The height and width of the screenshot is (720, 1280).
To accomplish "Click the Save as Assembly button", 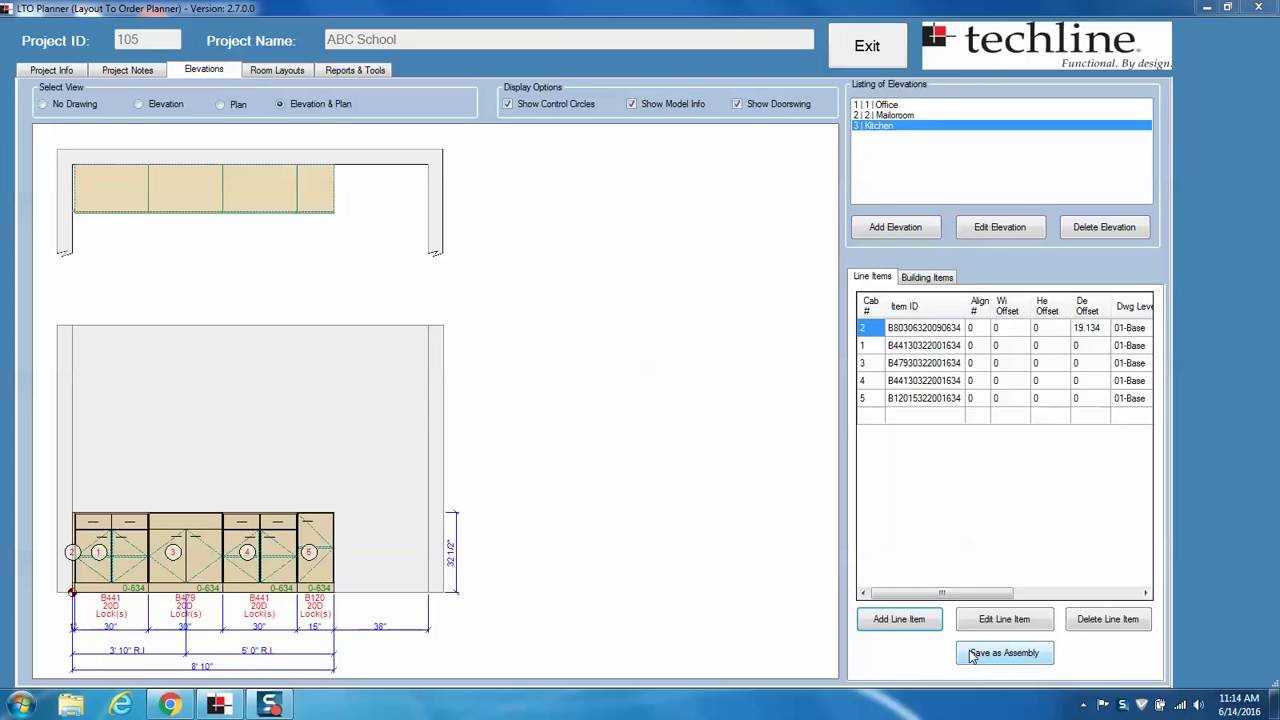I will point(1004,653).
